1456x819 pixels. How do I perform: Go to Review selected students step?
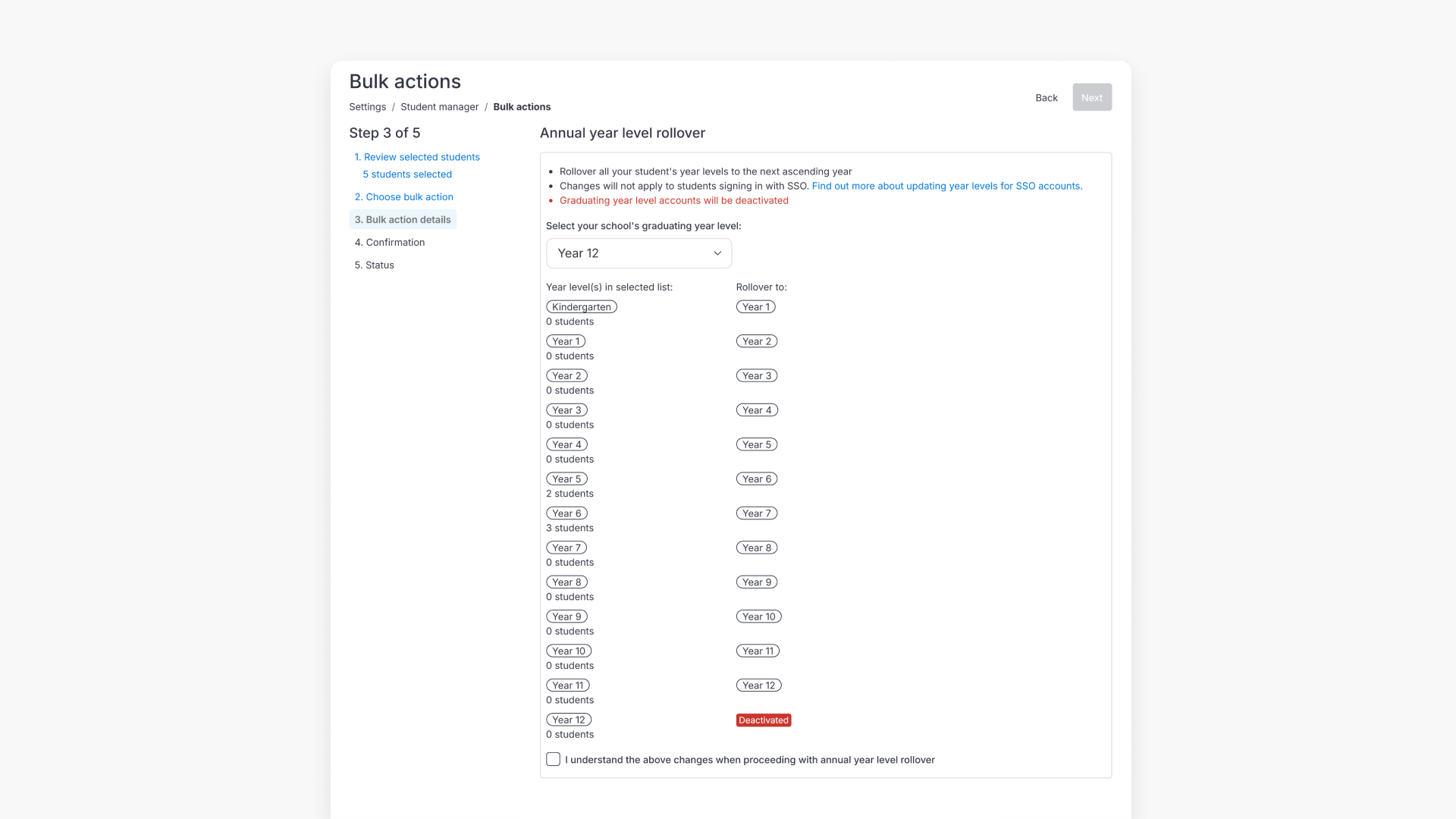pyautogui.click(x=421, y=157)
